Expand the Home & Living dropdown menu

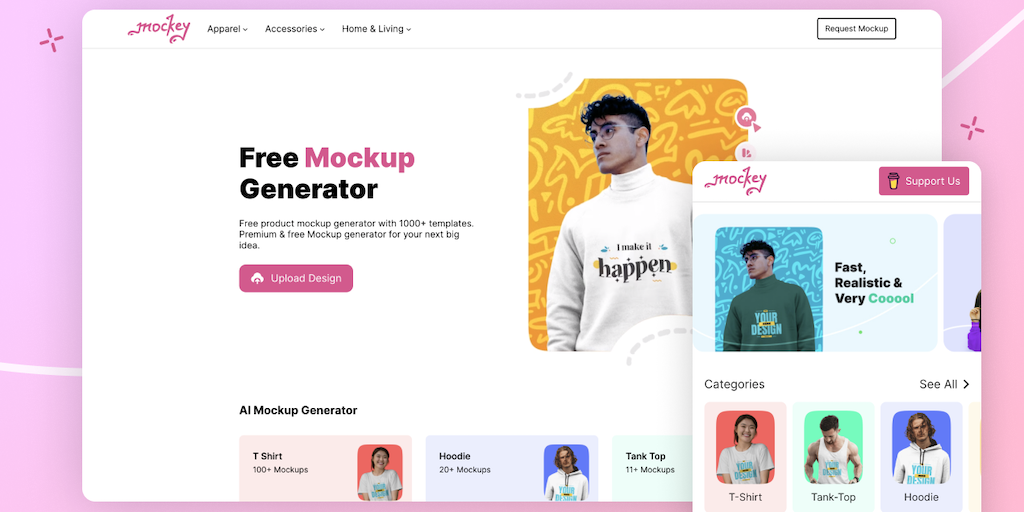coord(376,29)
